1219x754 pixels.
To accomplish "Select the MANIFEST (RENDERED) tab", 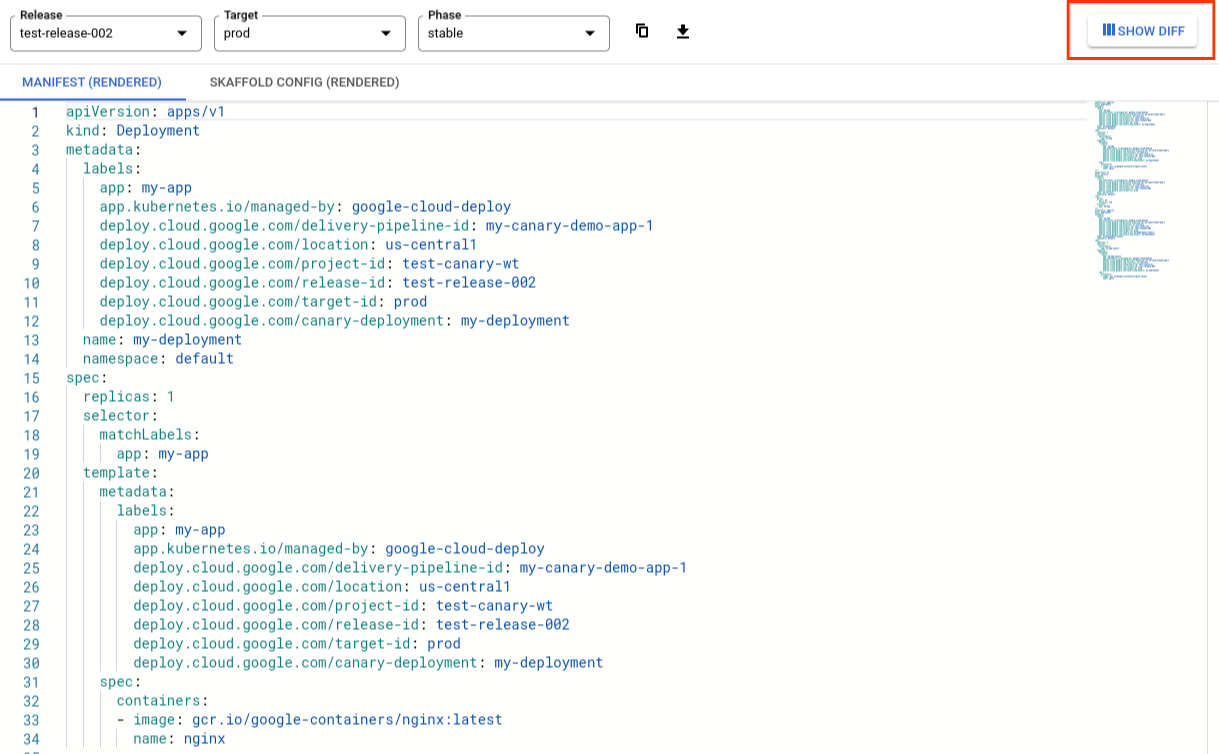I will (93, 82).
